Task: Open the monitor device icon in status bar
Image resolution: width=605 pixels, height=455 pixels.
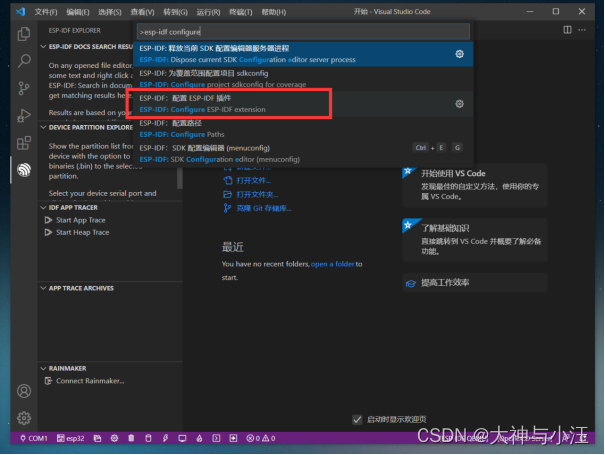Action: coord(182,438)
